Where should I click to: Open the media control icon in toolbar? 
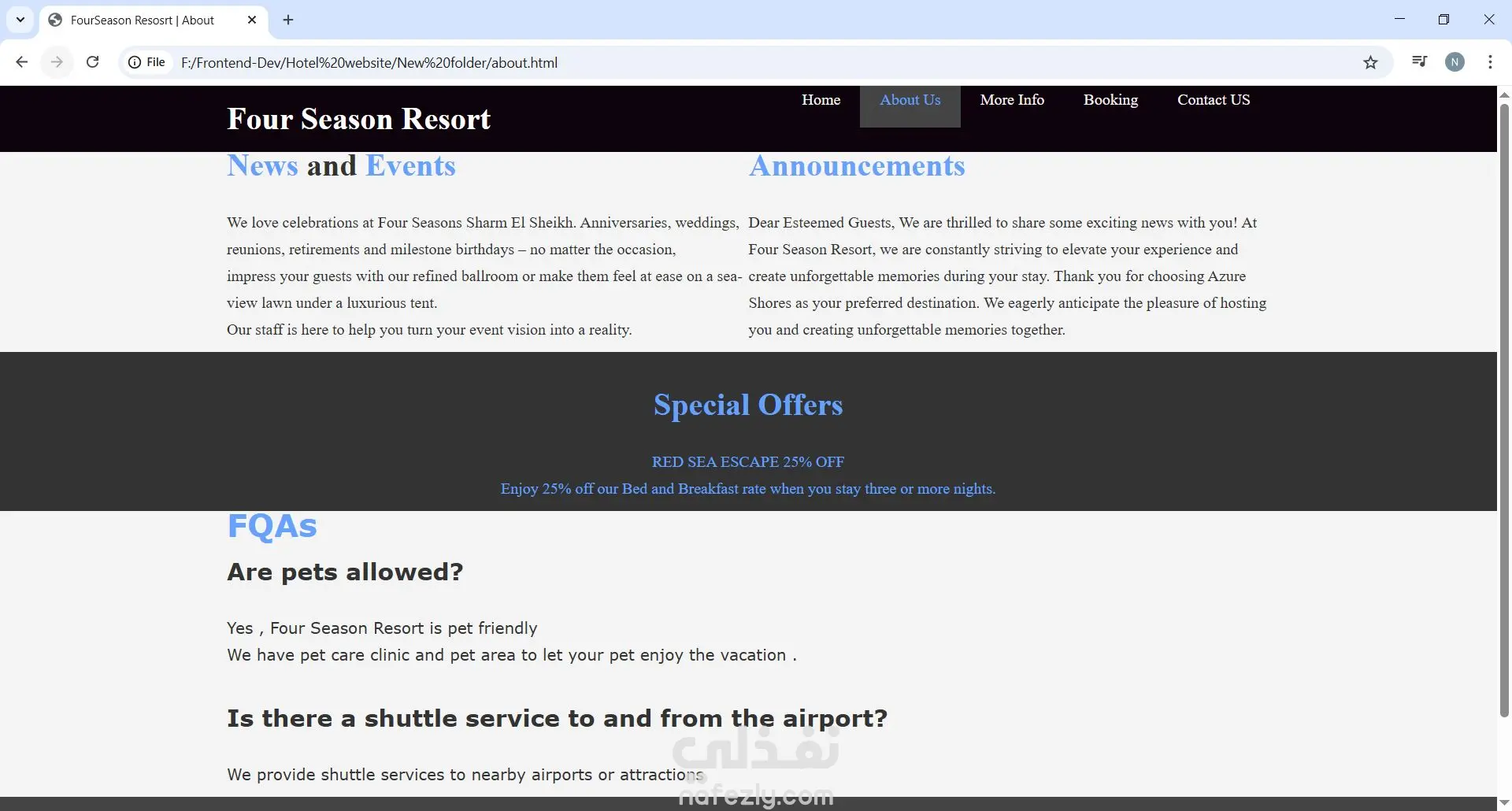coord(1420,62)
